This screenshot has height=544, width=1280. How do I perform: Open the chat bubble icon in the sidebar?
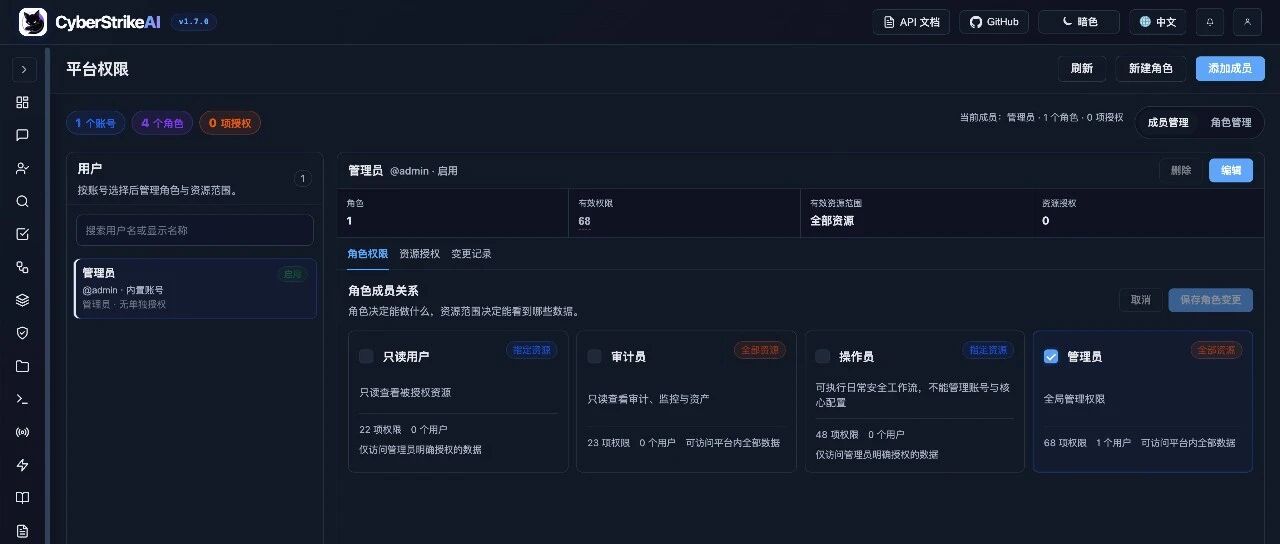point(23,135)
